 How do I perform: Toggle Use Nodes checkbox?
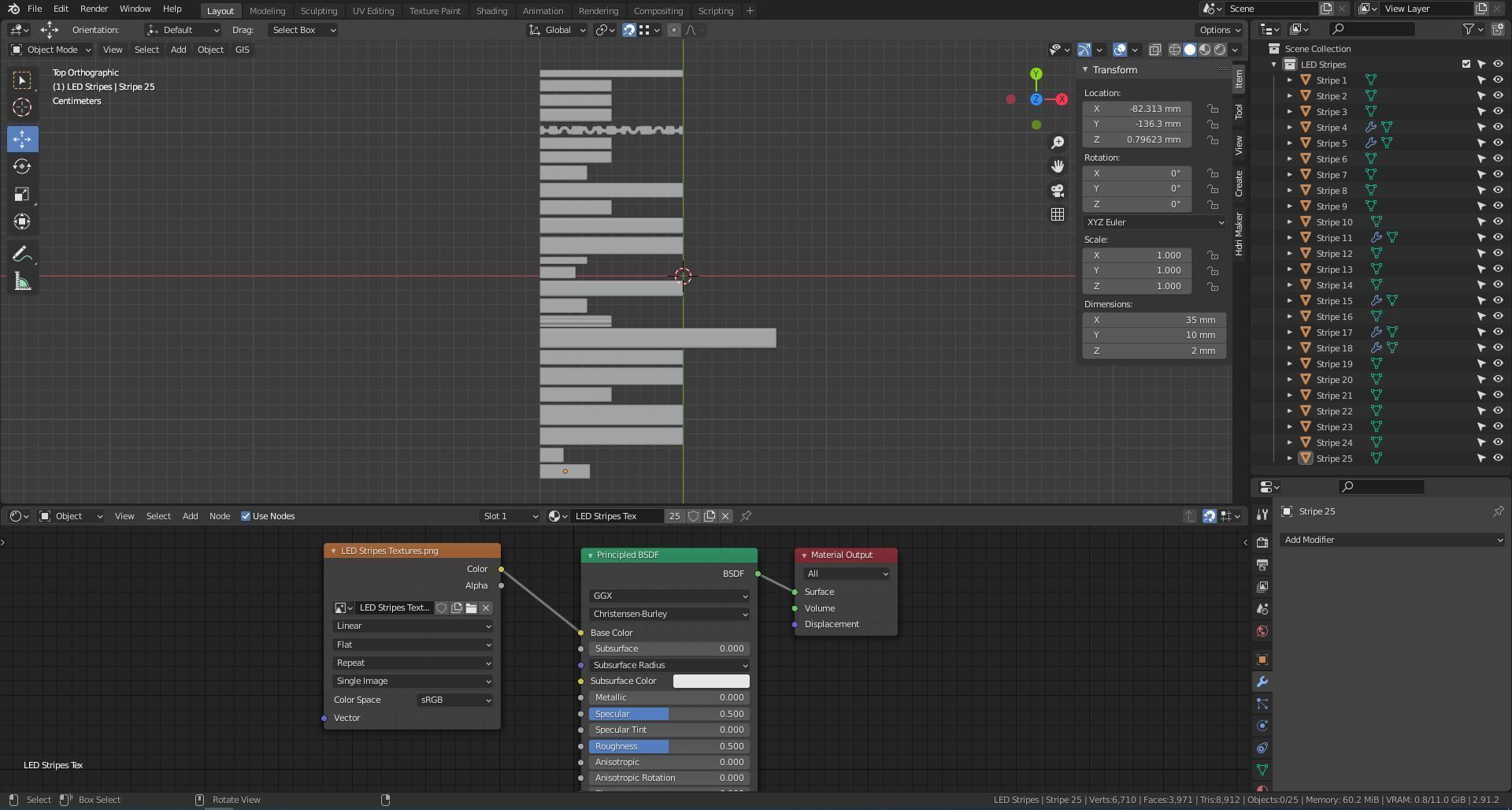[x=246, y=516]
